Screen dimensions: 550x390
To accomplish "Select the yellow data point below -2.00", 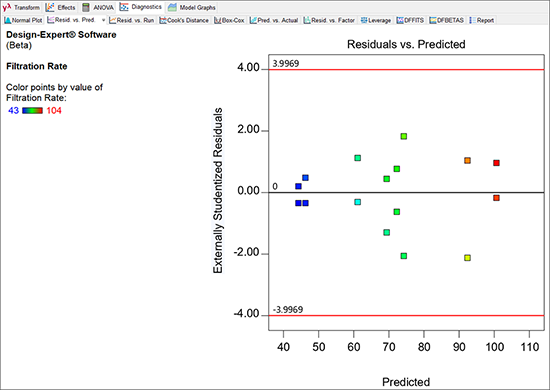I will tap(467, 258).
